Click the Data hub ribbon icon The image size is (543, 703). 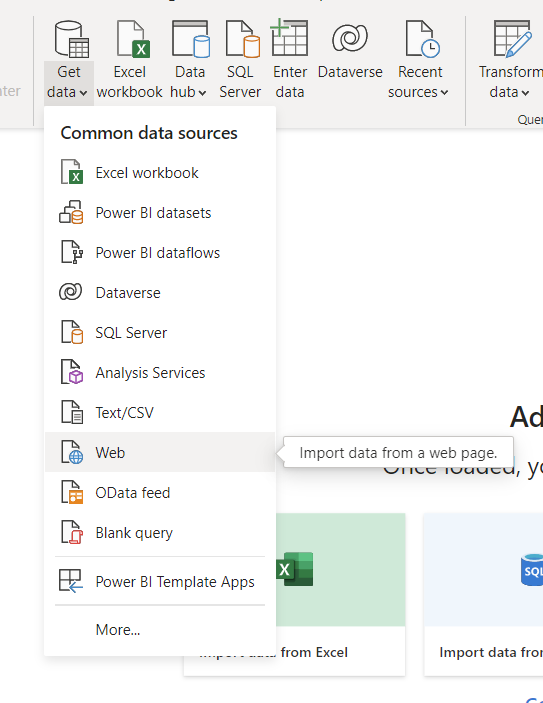[x=191, y=39]
